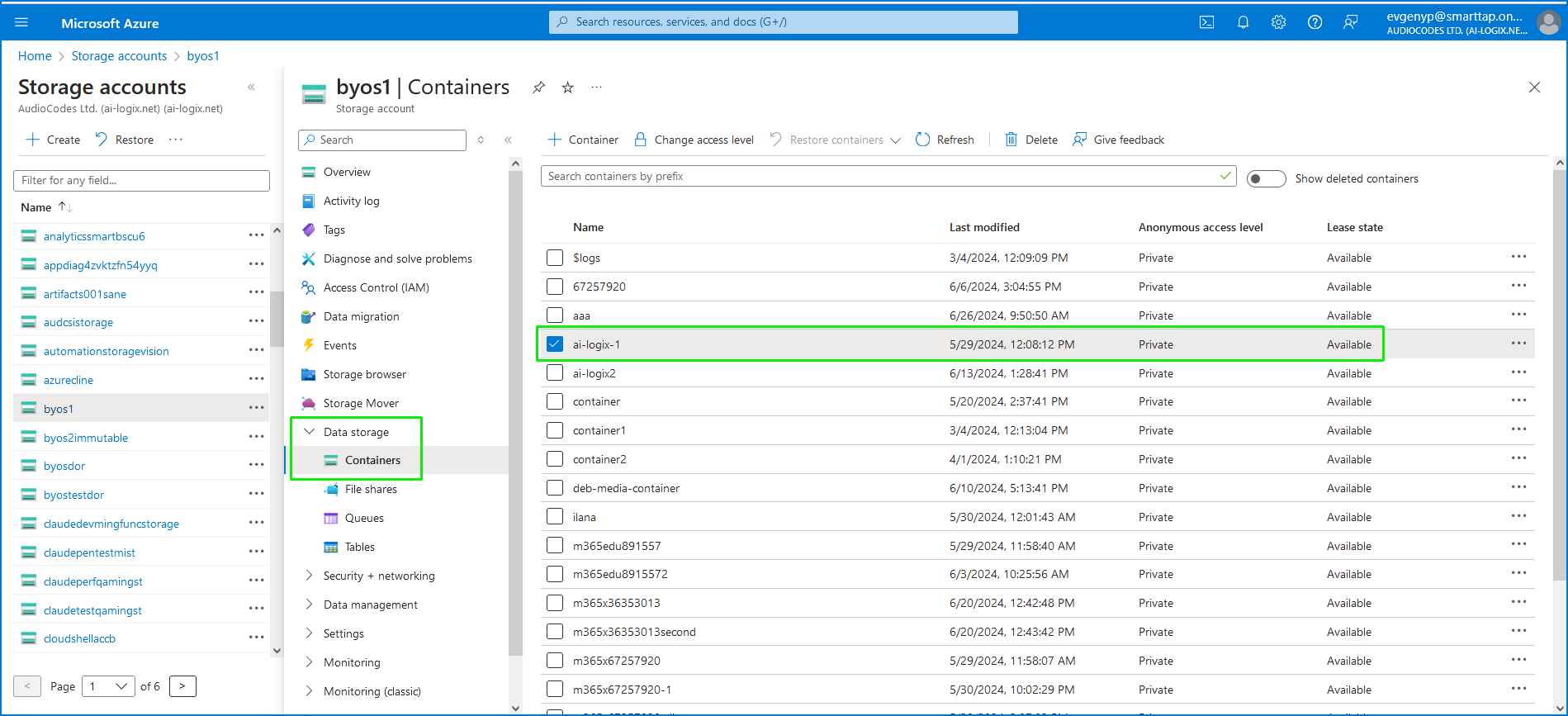Click the Refresh toolbar button
Viewport: 1568px width, 716px height.
coord(945,140)
